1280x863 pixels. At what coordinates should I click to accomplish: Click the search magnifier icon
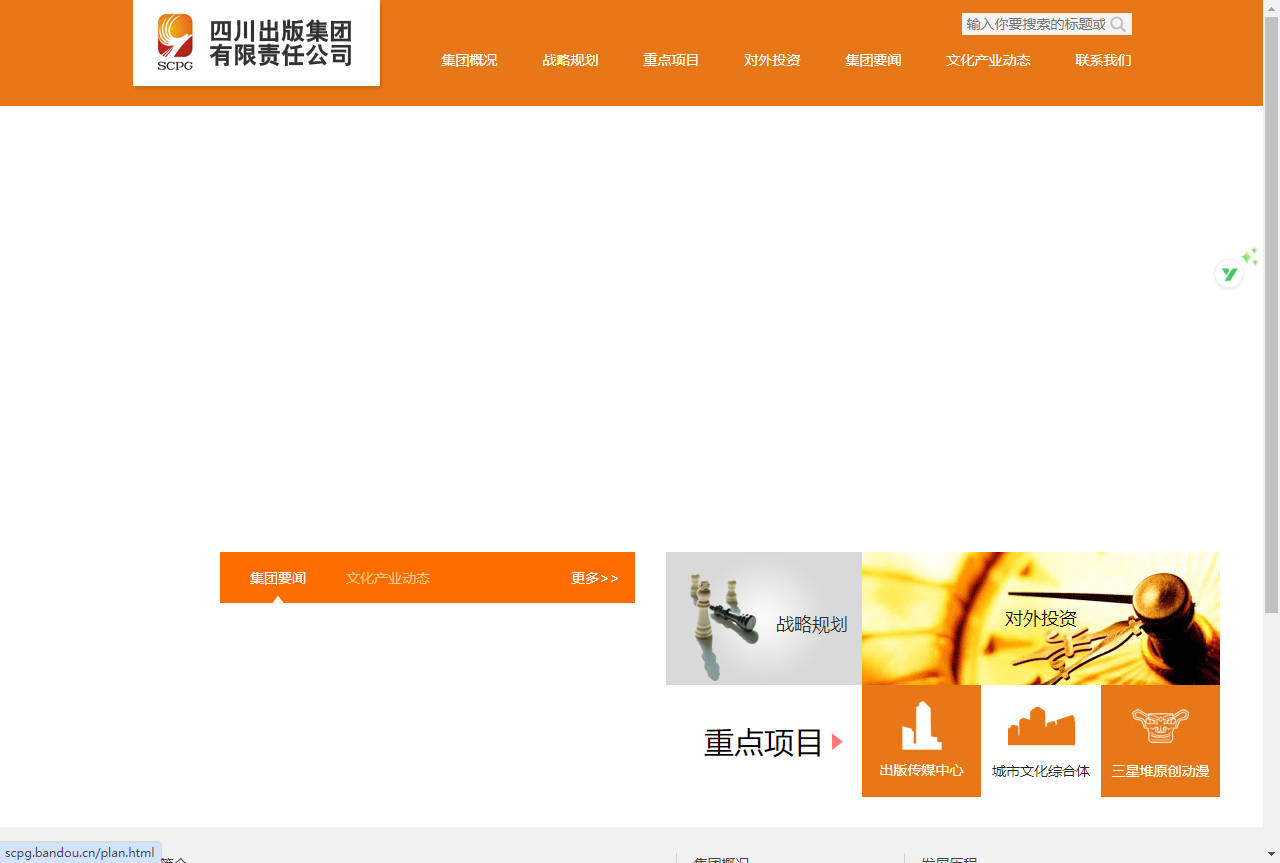coord(1118,24)
